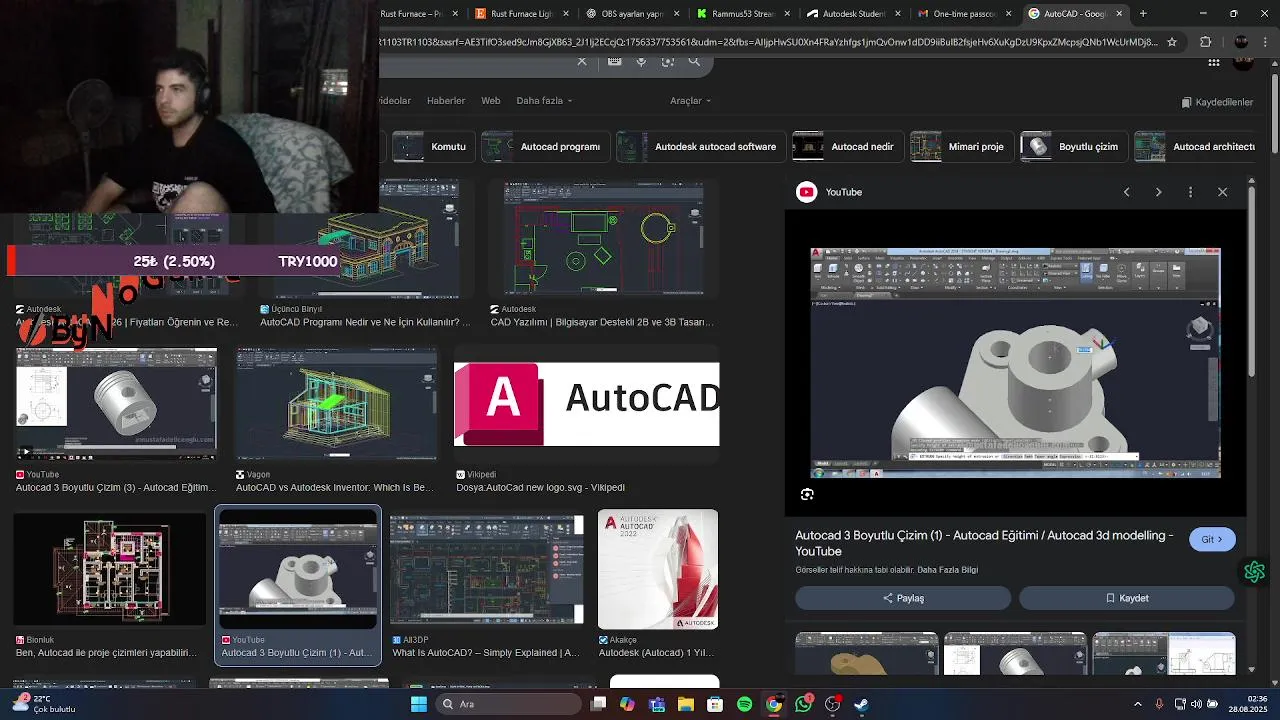This screenshot has width=1280, height=720.
Task: Submit search using the magnifier icon
Action: click(x=694, y=61)
